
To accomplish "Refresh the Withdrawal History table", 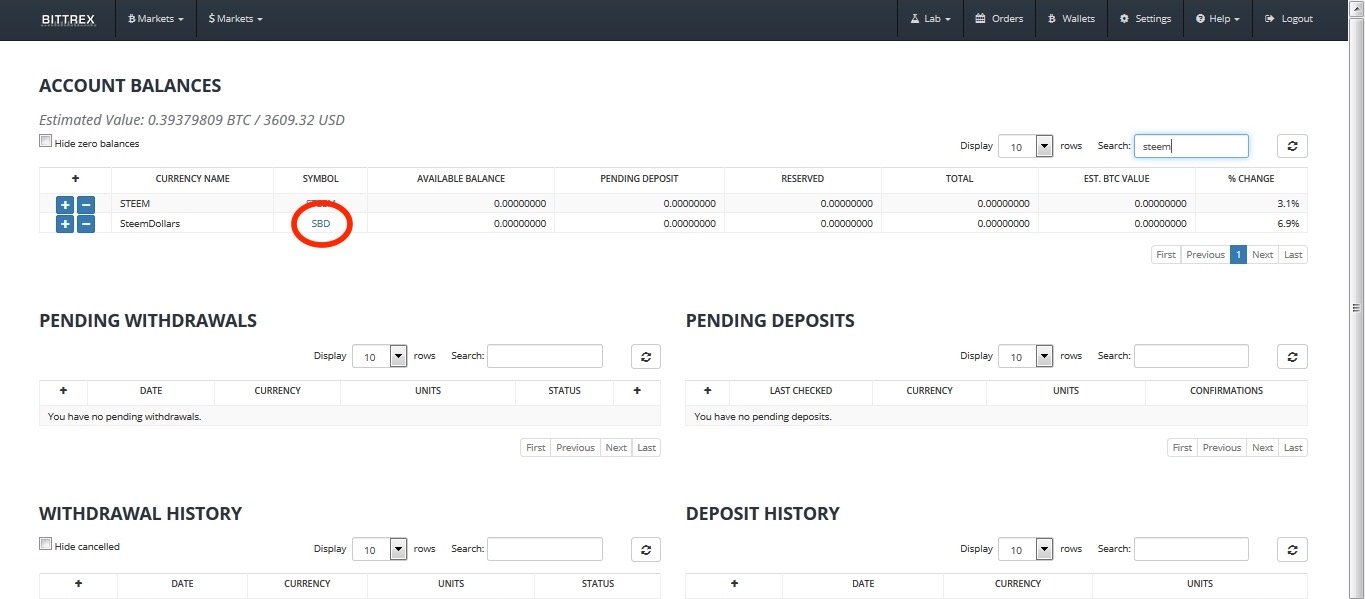I will [x=646, y=549].
